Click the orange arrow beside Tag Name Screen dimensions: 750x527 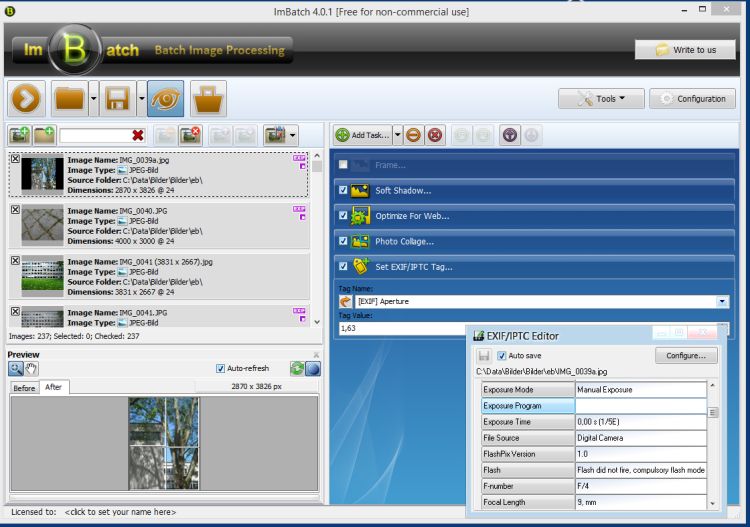point(345,301)
